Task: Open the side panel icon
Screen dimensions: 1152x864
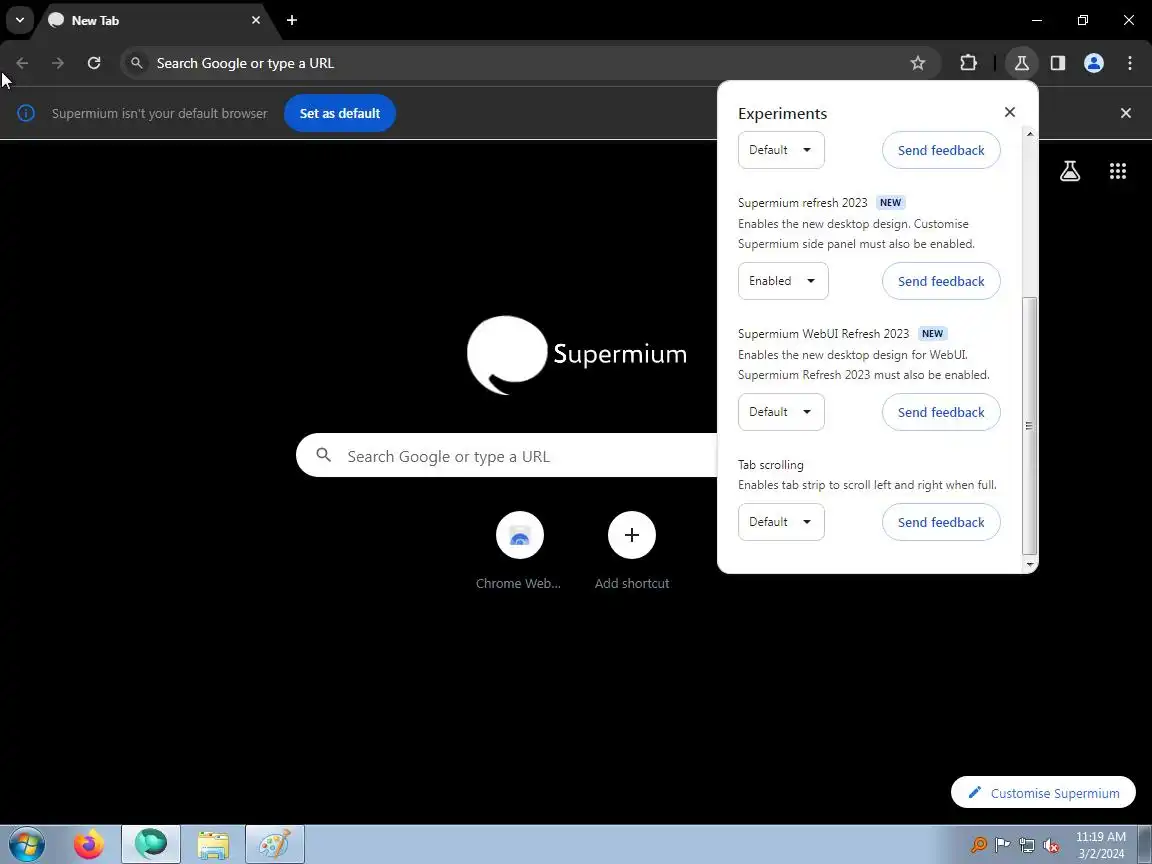Action: 1058,63
